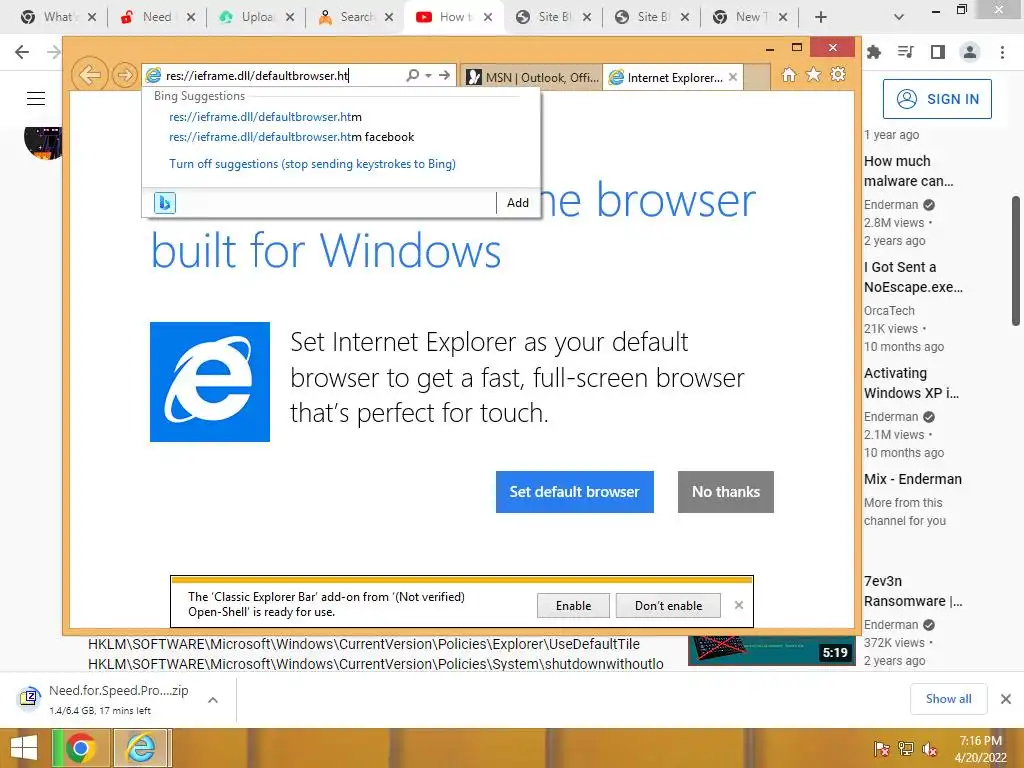The width and height of the screenshot is (1024, 768).
Task: Click Internet Explorer taskbar icon
Action: tap(142, 748)
